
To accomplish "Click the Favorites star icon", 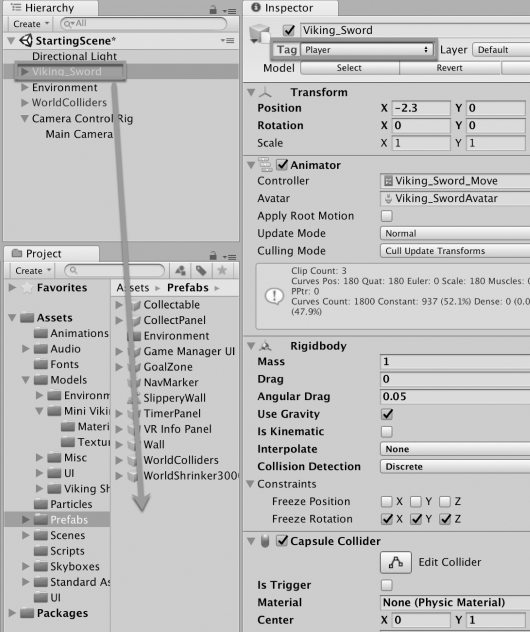I will 27,287.
